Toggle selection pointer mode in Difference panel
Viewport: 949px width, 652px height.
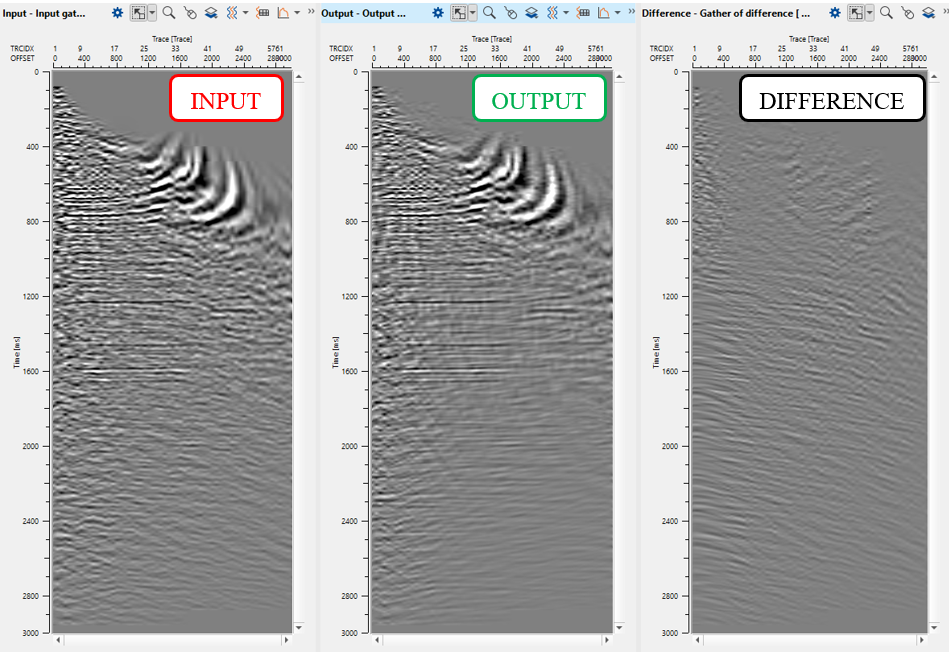(x=857, y=13)
